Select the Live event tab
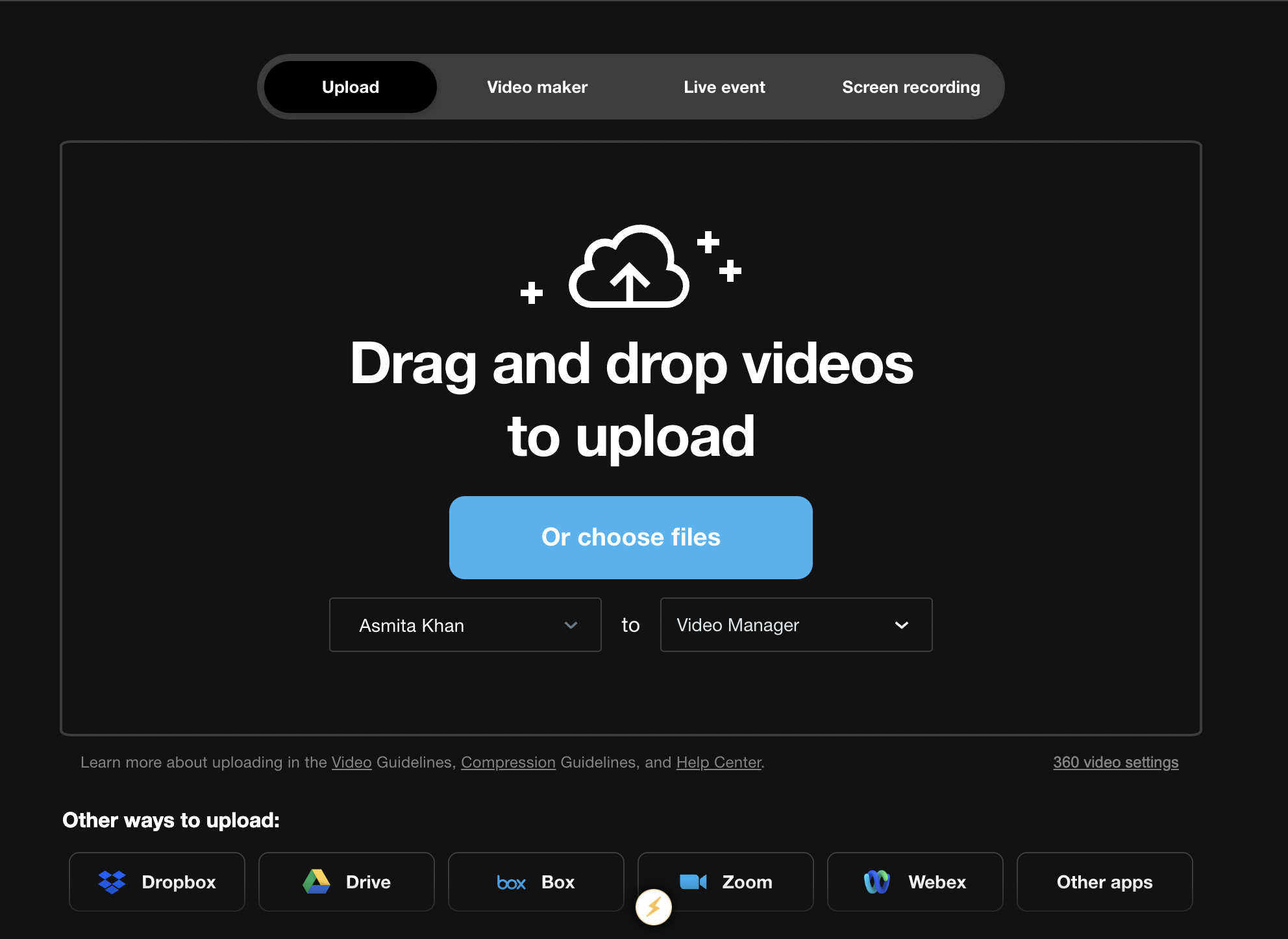Viewport: 1288px width, 939px height. coord(723,86)
